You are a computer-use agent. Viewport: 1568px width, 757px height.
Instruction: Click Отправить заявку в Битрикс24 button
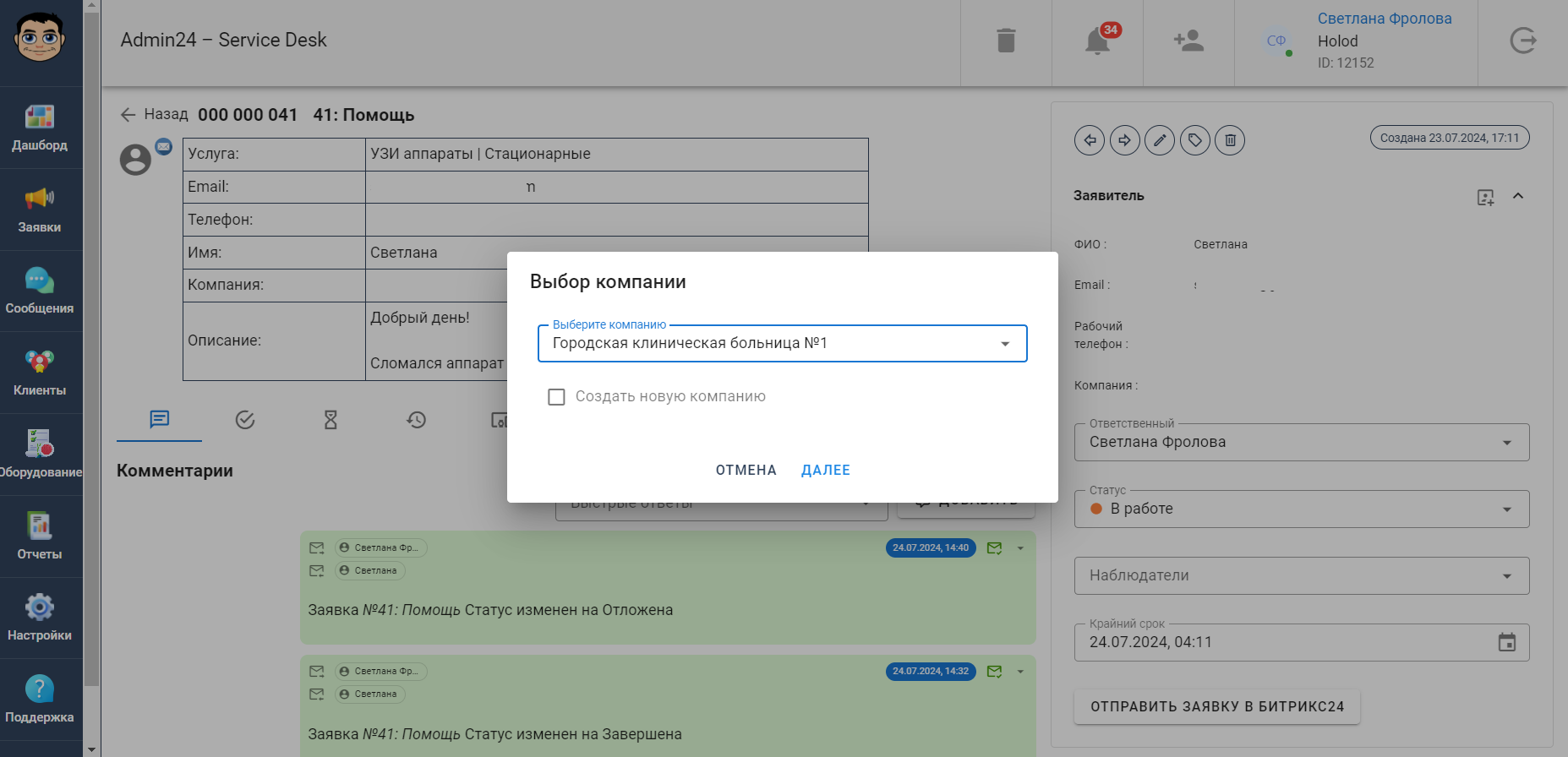[1216, 707]
